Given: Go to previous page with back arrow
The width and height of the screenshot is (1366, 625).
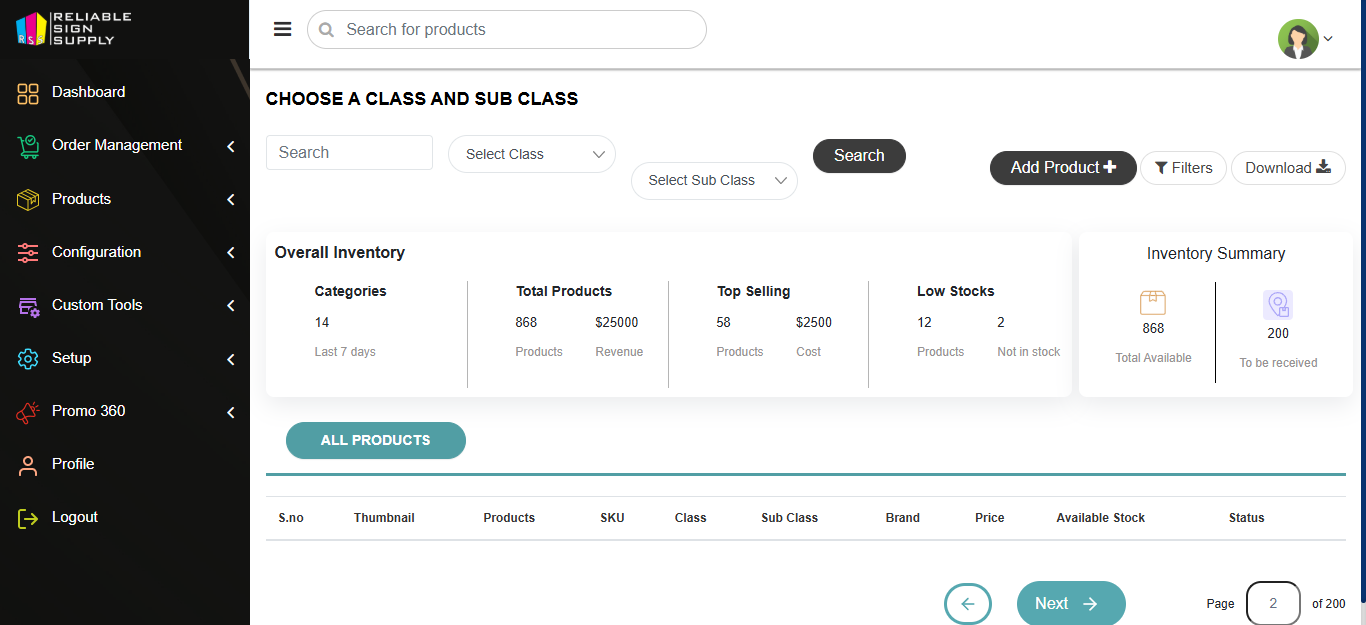Looking at the screenshot, I should tap(967, 603).
